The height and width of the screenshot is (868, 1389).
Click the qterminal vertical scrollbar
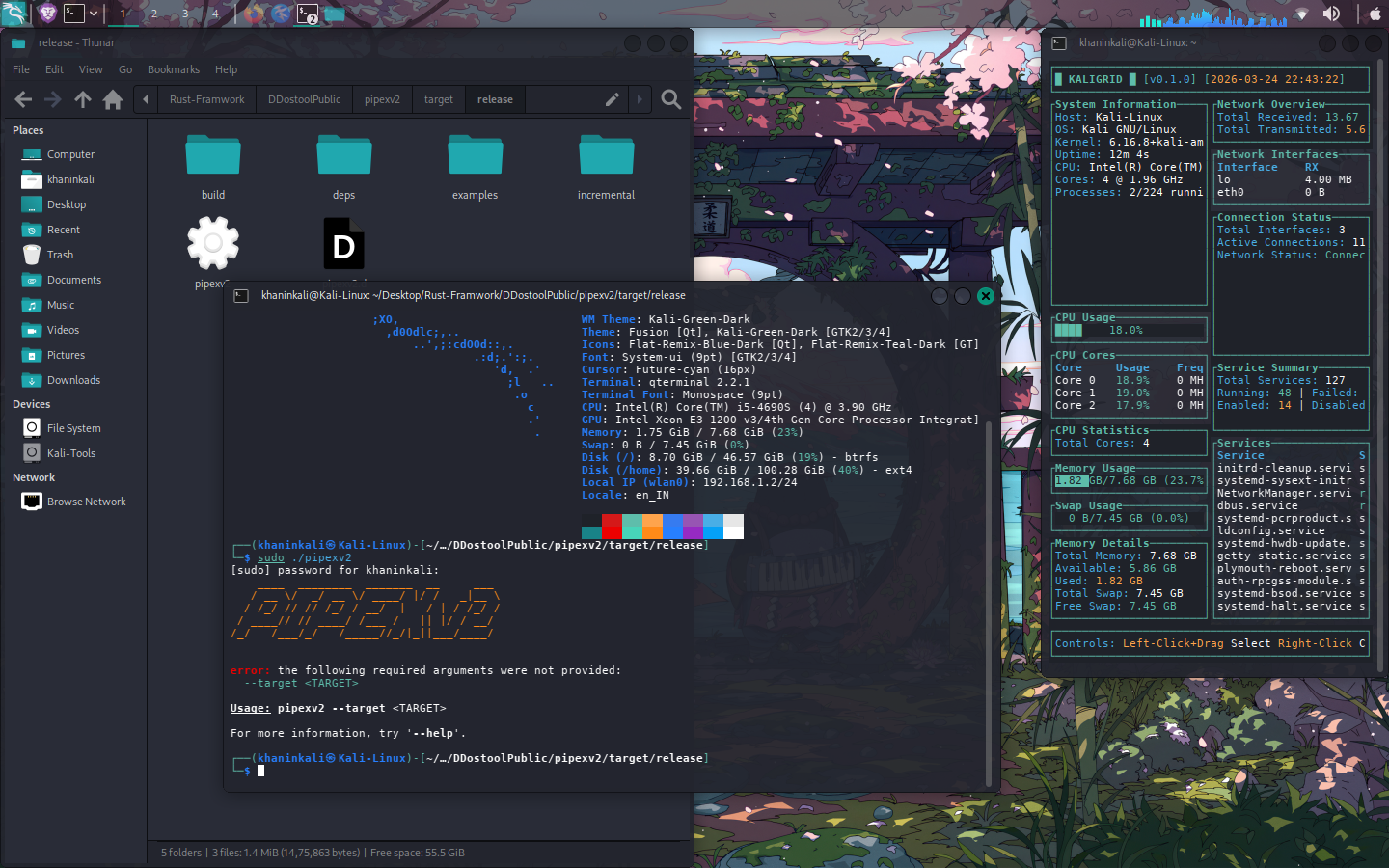[x=988, y=603]
